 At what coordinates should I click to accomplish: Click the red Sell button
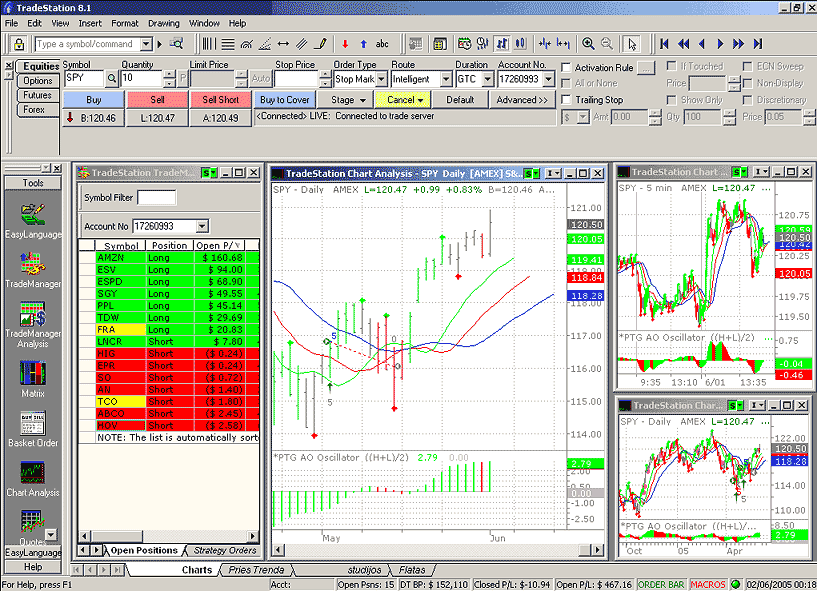coord(157,100)
